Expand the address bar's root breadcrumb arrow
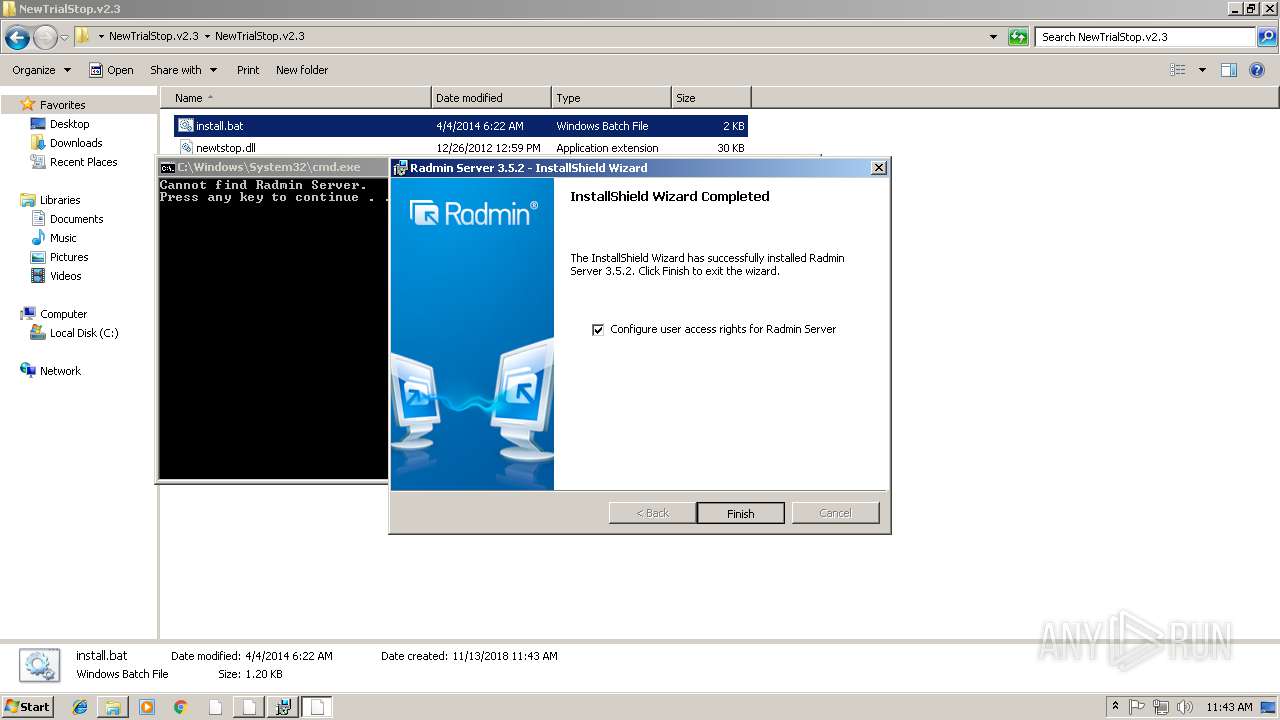Viewport: 1280px width, 720px height. point(101,37)
